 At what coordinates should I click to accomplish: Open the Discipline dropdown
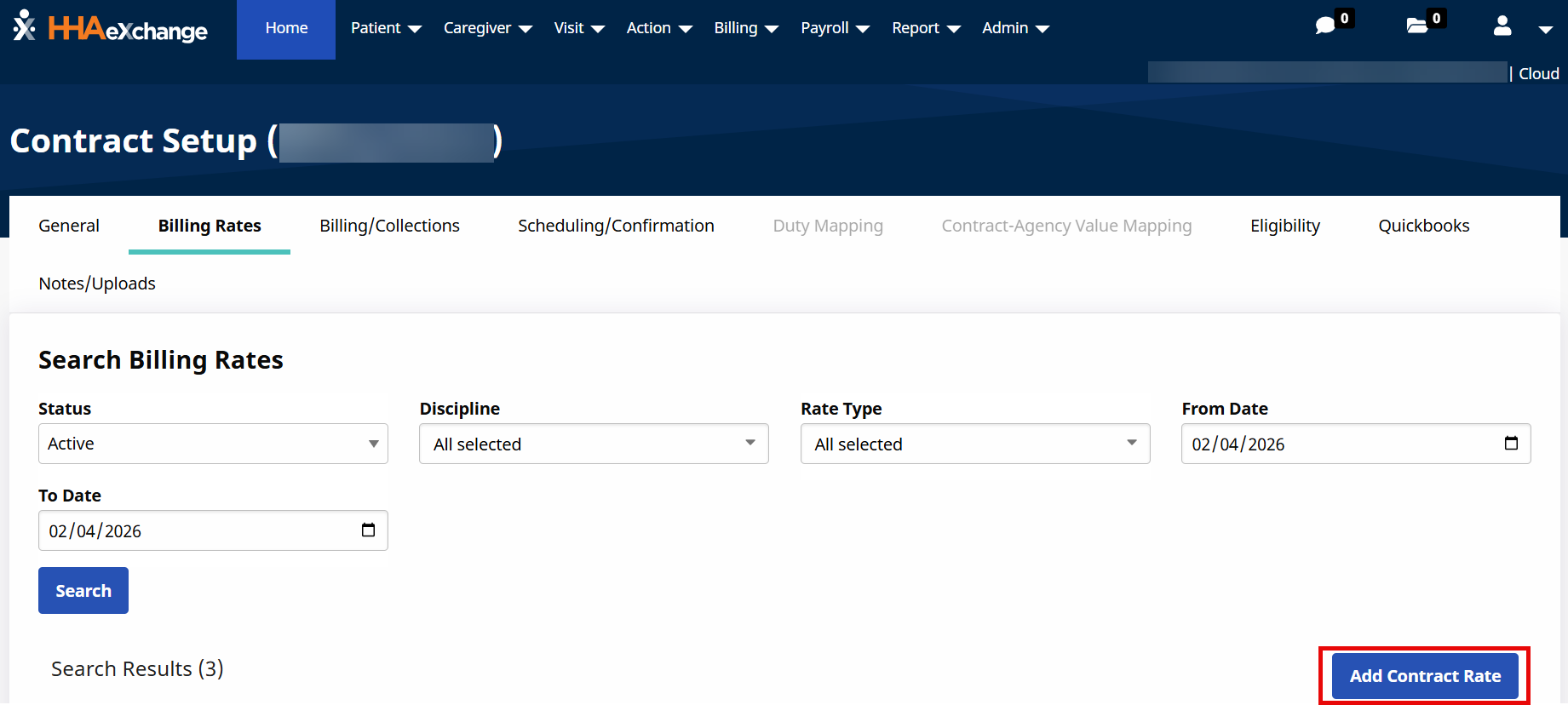(594, 444)
